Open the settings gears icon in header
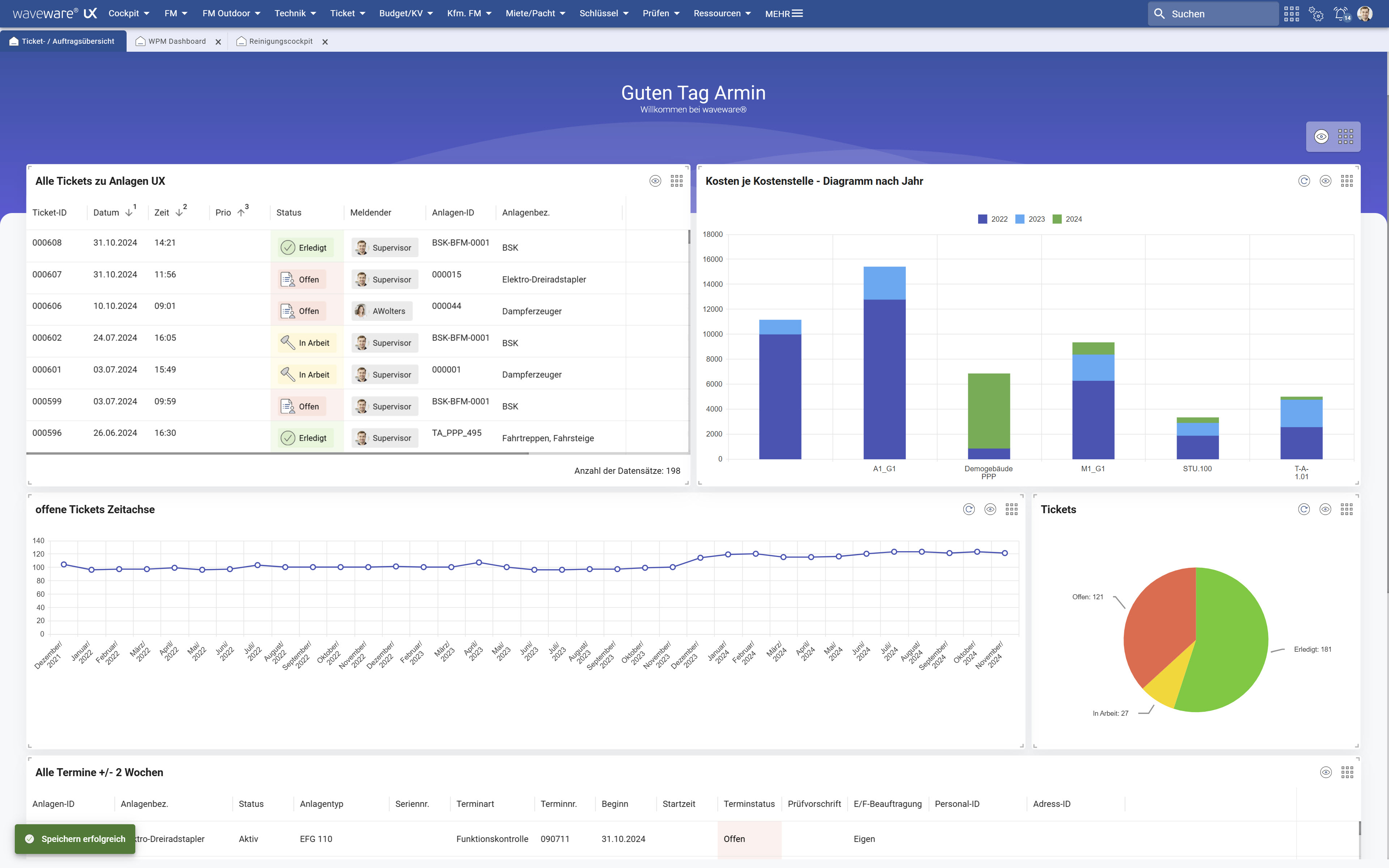Image resolution: width=1389 pixels, height=868 pixels. [x=1316, y=13]
